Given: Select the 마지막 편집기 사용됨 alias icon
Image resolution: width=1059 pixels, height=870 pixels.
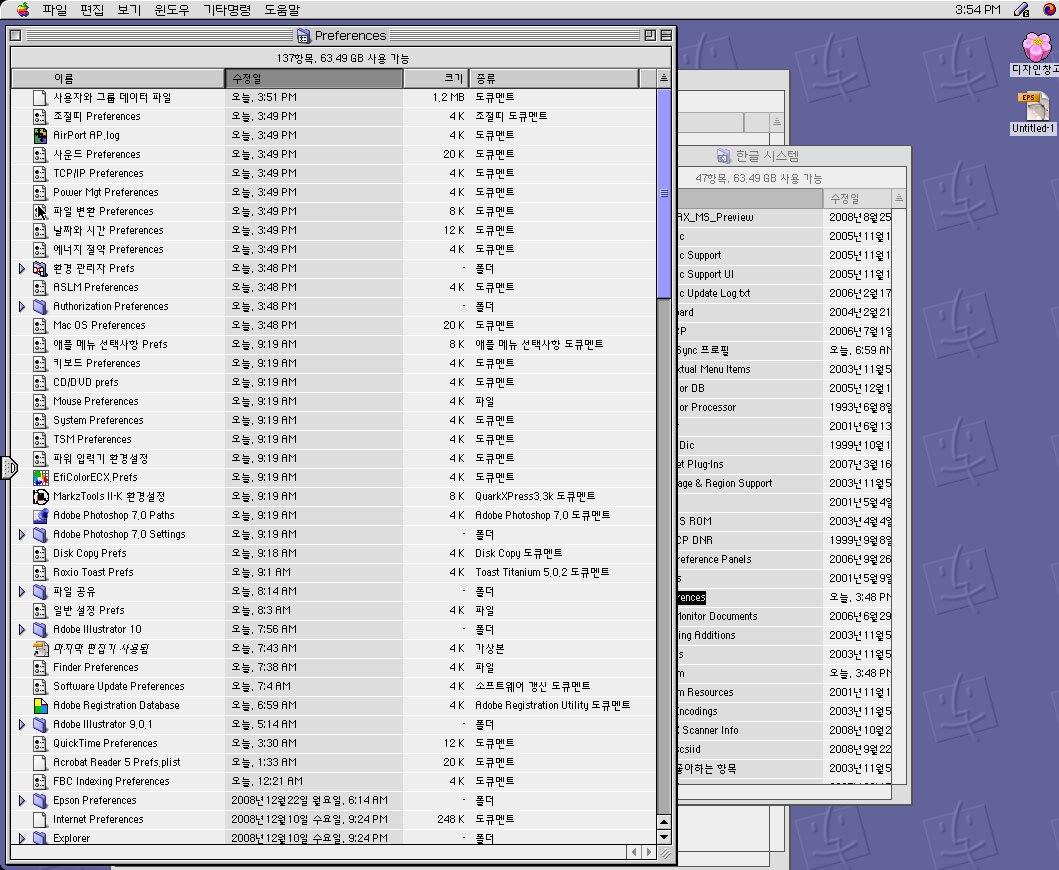Looking at the screenshot, I should pos(40,648).
